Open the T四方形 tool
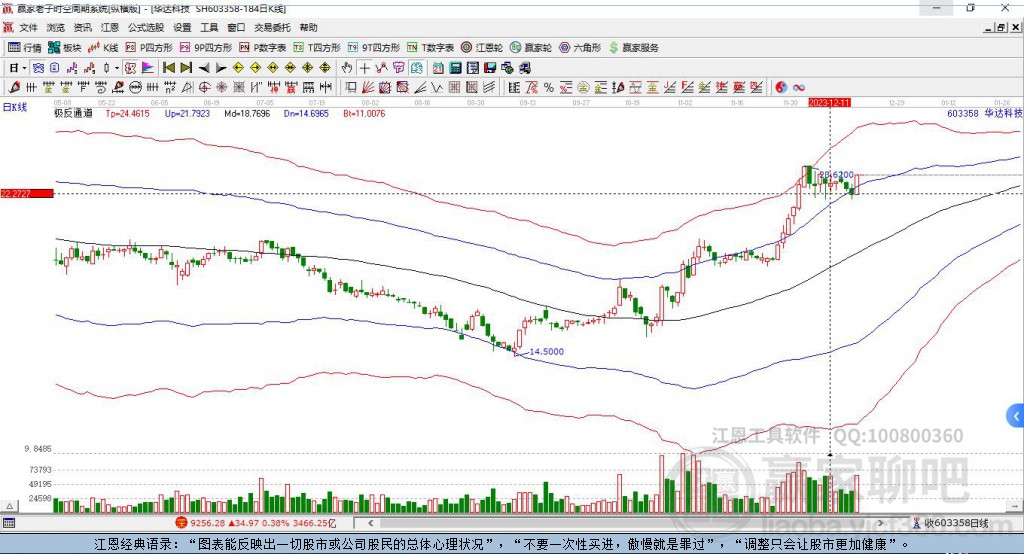This screenshot has width=1024, height=554. [317, 48]
